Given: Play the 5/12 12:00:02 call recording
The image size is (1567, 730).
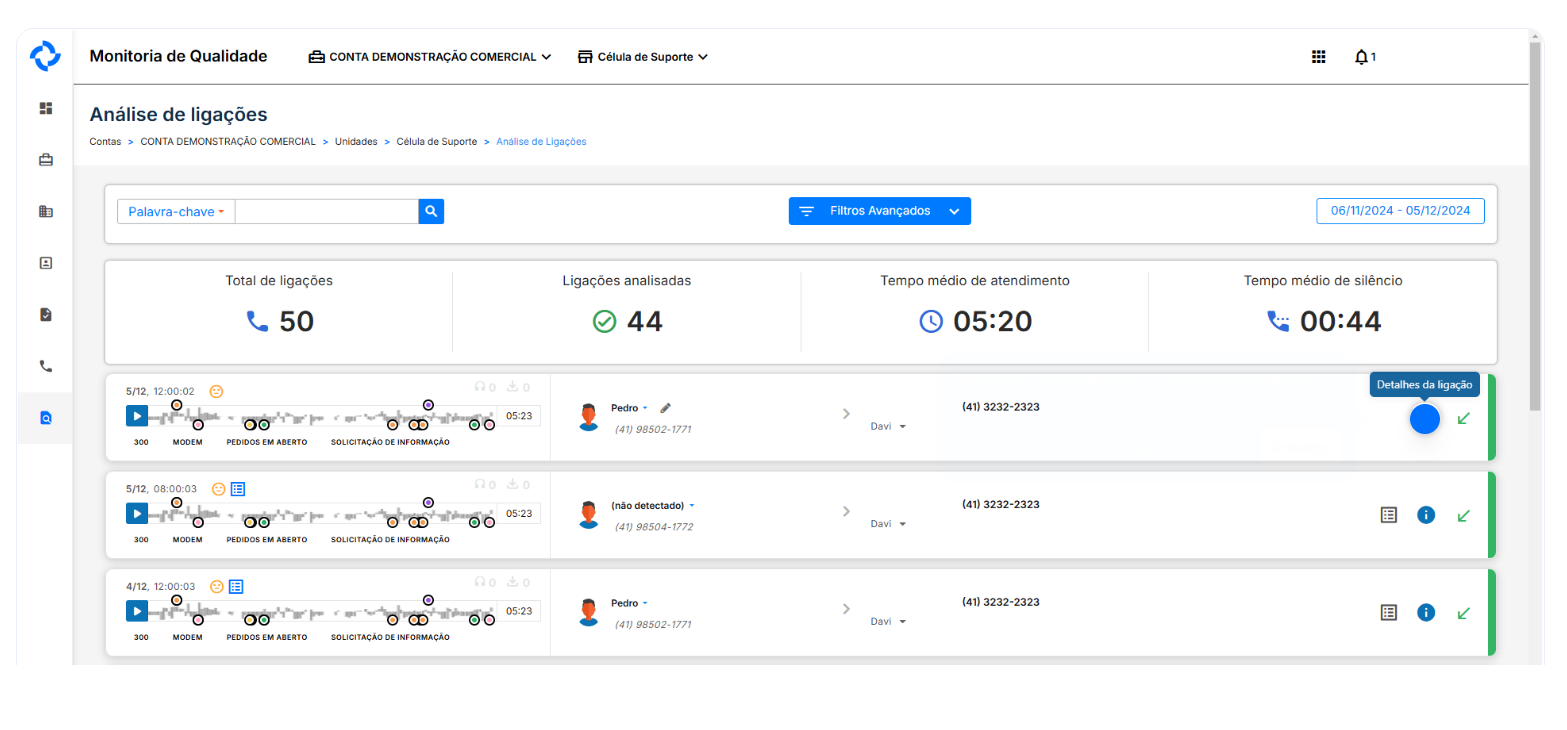Looking at the screenshot, I should 137,415.
